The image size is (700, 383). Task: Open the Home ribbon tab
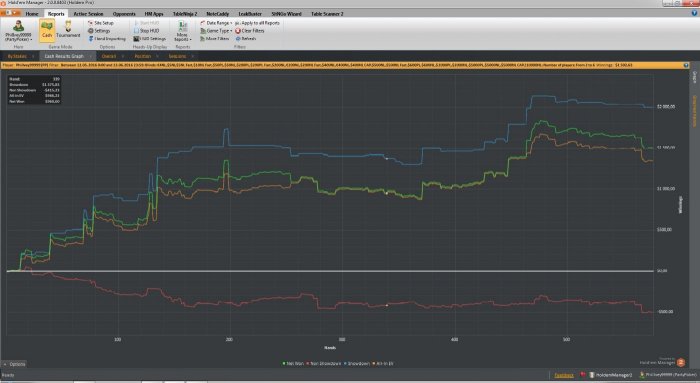32,14
